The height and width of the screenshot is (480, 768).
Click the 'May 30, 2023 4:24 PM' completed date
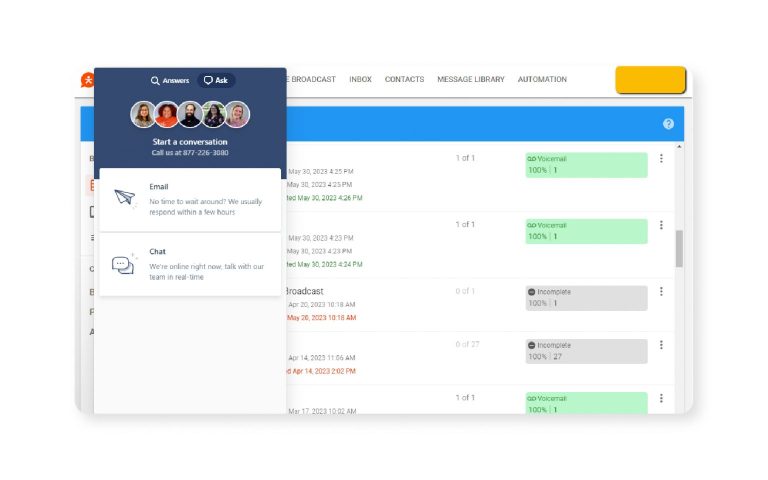click(330, 264)
